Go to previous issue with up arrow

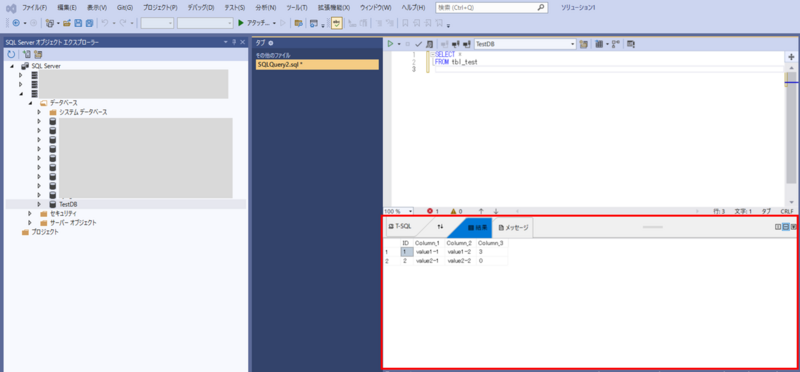pyautogui.click(x=481, y=211)
